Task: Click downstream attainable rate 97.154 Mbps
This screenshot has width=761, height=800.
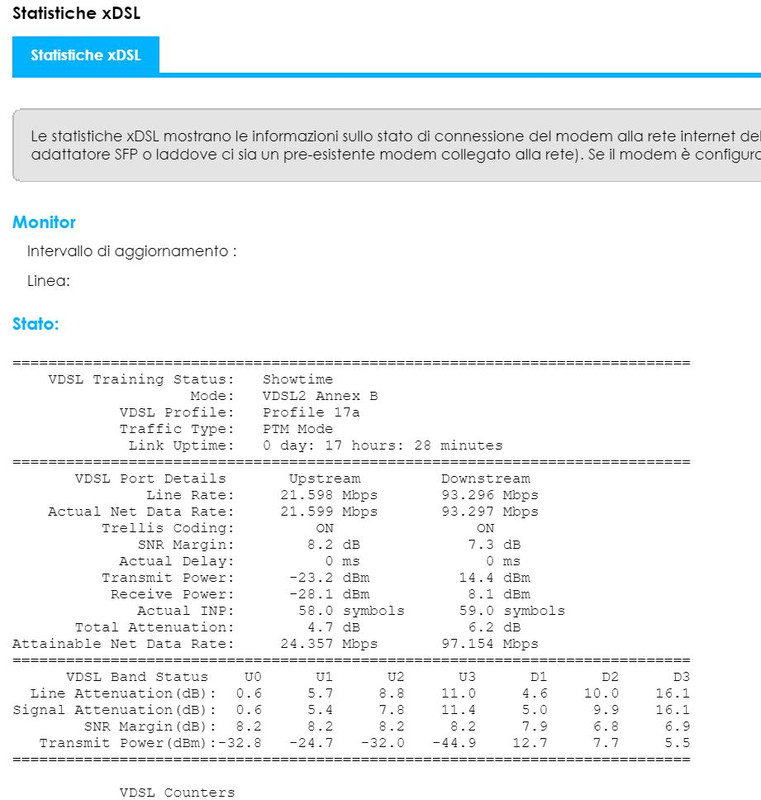Action: [490, 643]
